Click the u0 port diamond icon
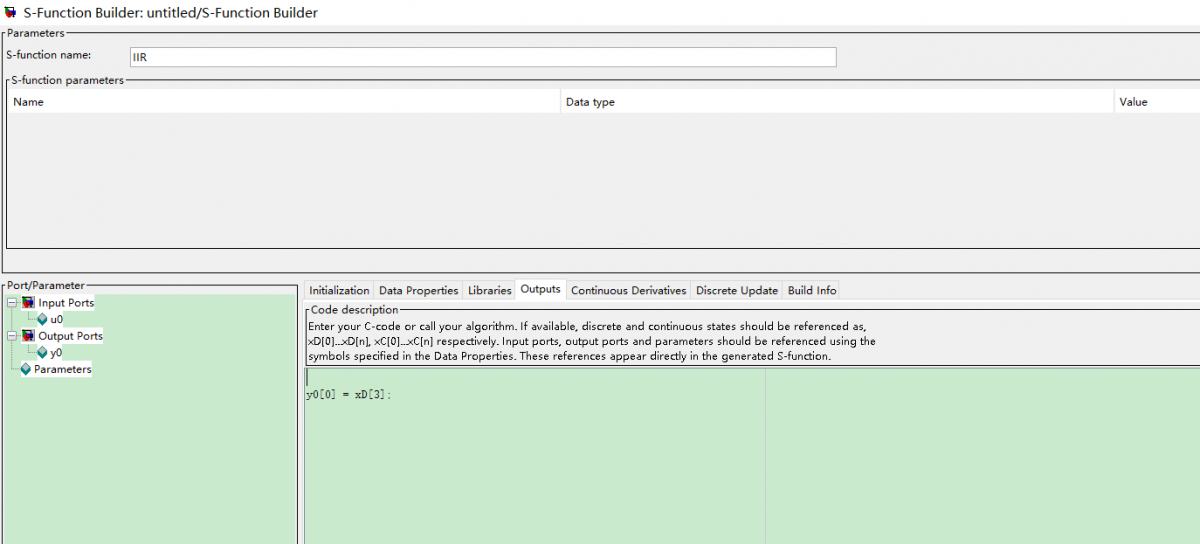 coord(42,319)
